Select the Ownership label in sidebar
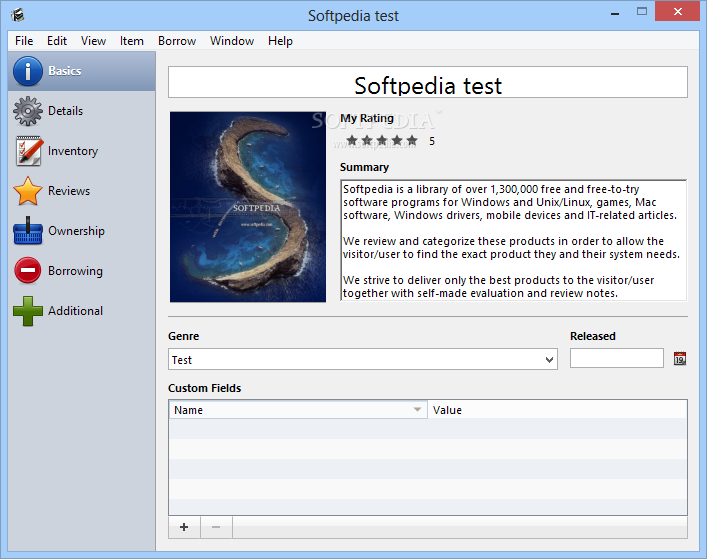 [x=76, y=231]
